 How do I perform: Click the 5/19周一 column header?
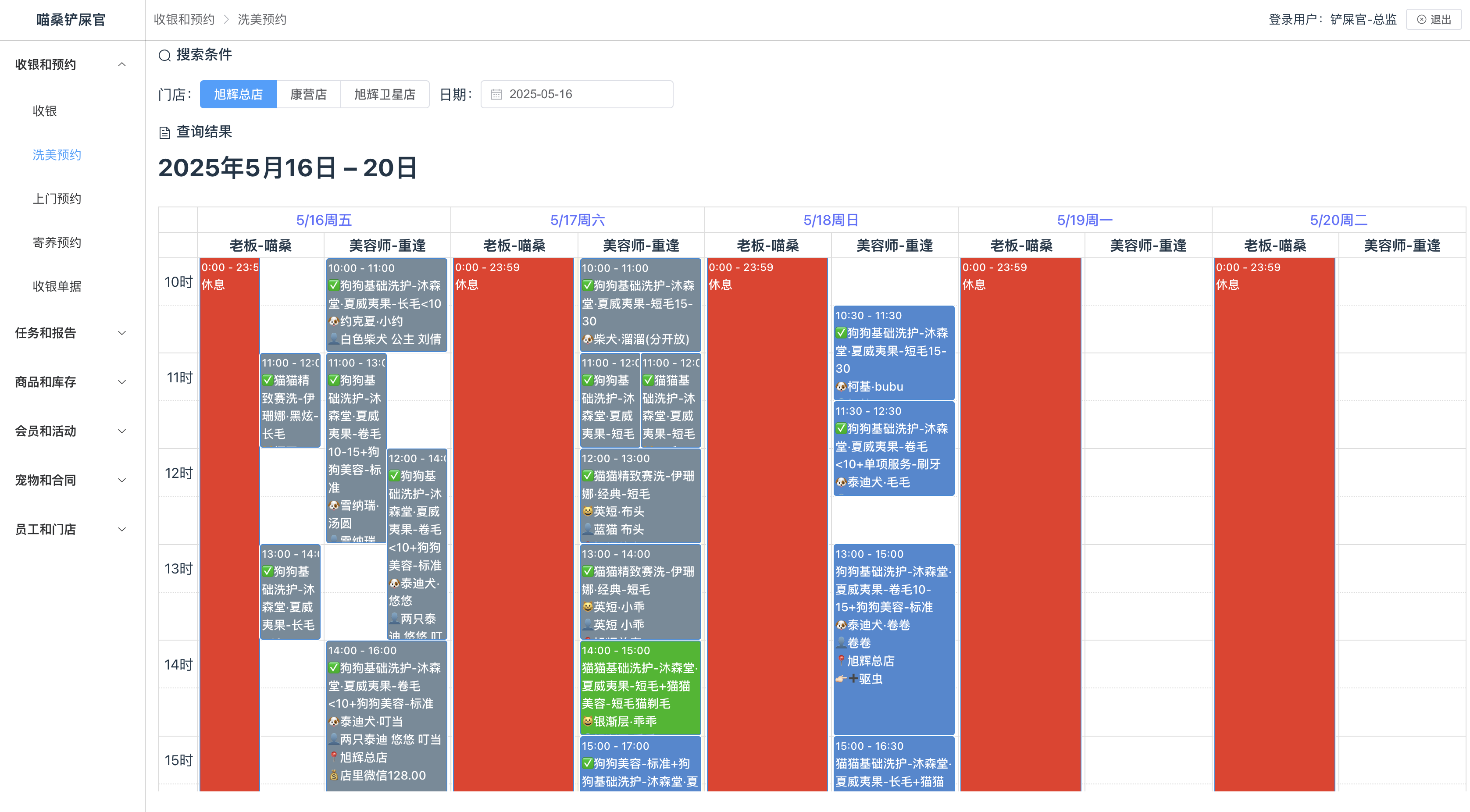click(1085, 220)
